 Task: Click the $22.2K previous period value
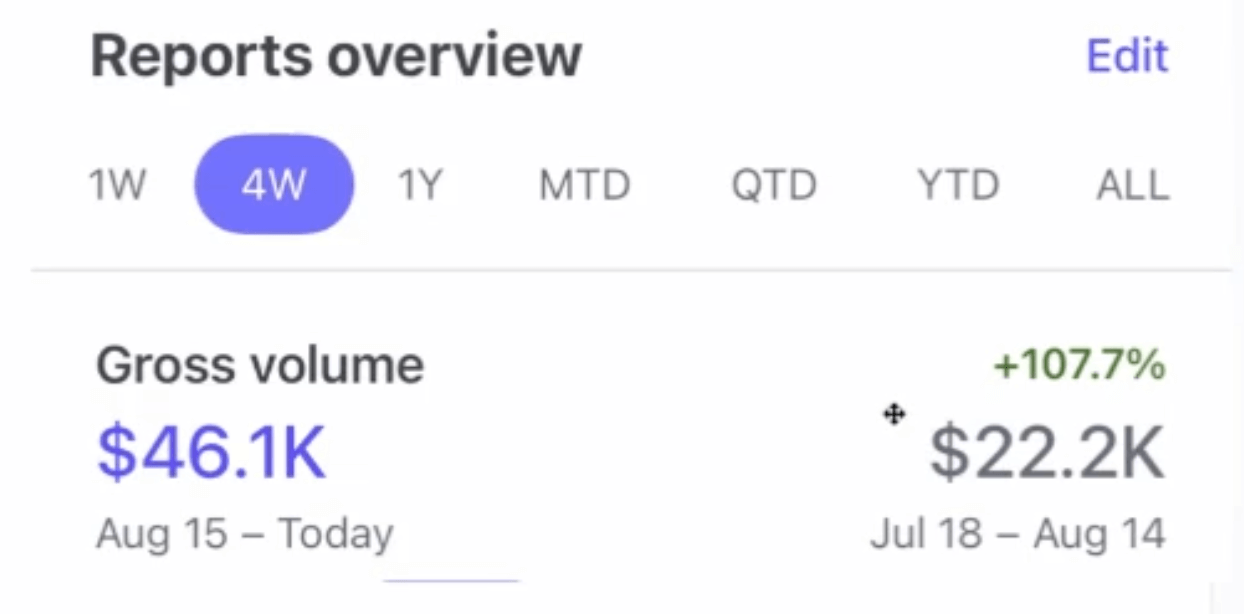[x=1047, y=452]
